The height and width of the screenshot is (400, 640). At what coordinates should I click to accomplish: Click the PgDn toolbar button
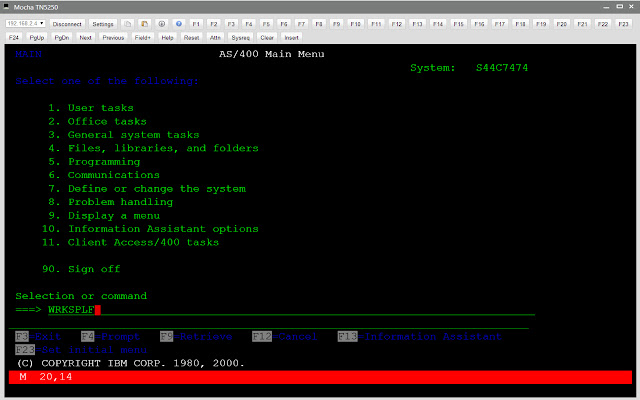click(x=62, y=37)
